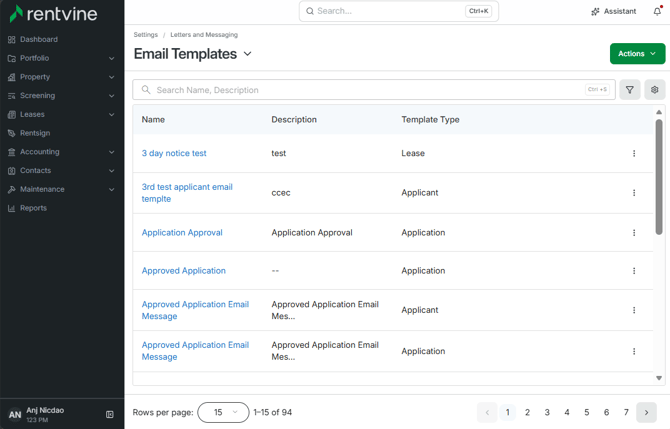Open the Email Templates title dropdown
670x429 pixels.
[x=247, y=54]
